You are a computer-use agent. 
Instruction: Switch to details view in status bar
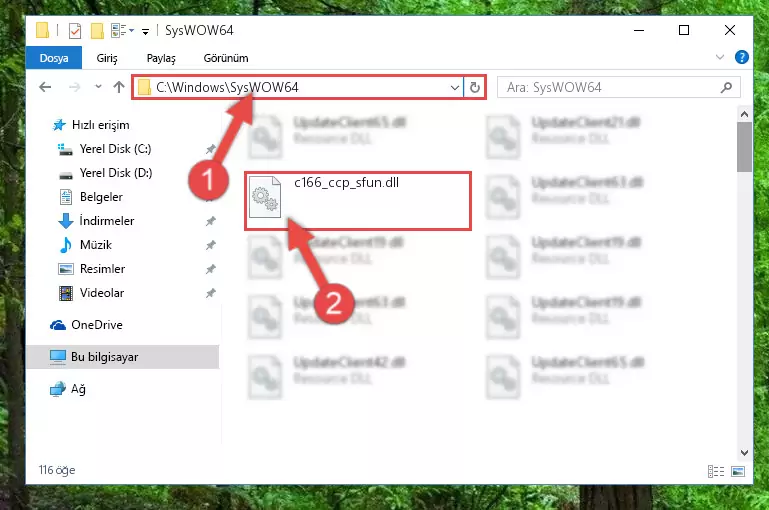(716, 471)
